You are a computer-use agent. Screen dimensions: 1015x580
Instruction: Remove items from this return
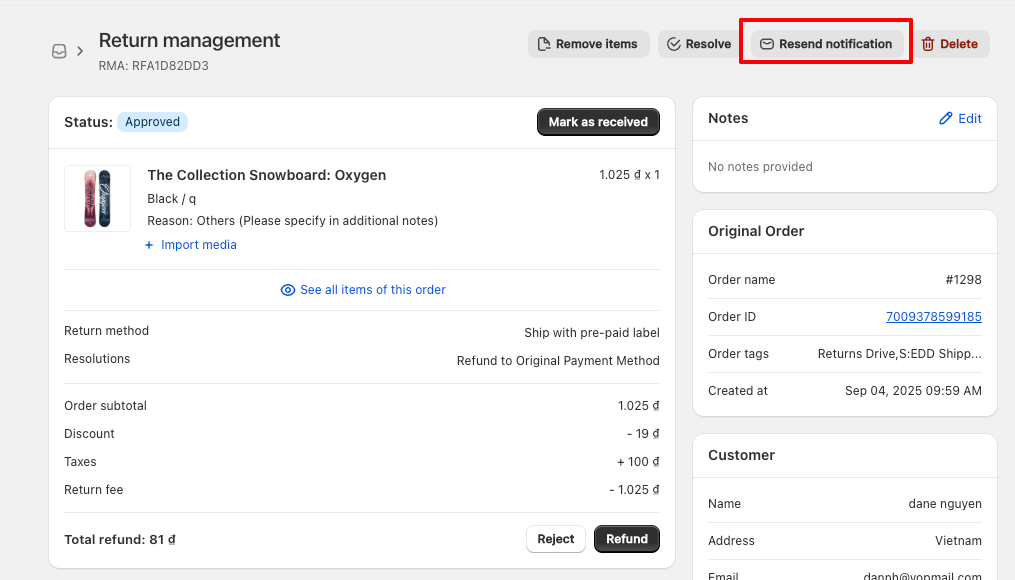pos(588,44)
